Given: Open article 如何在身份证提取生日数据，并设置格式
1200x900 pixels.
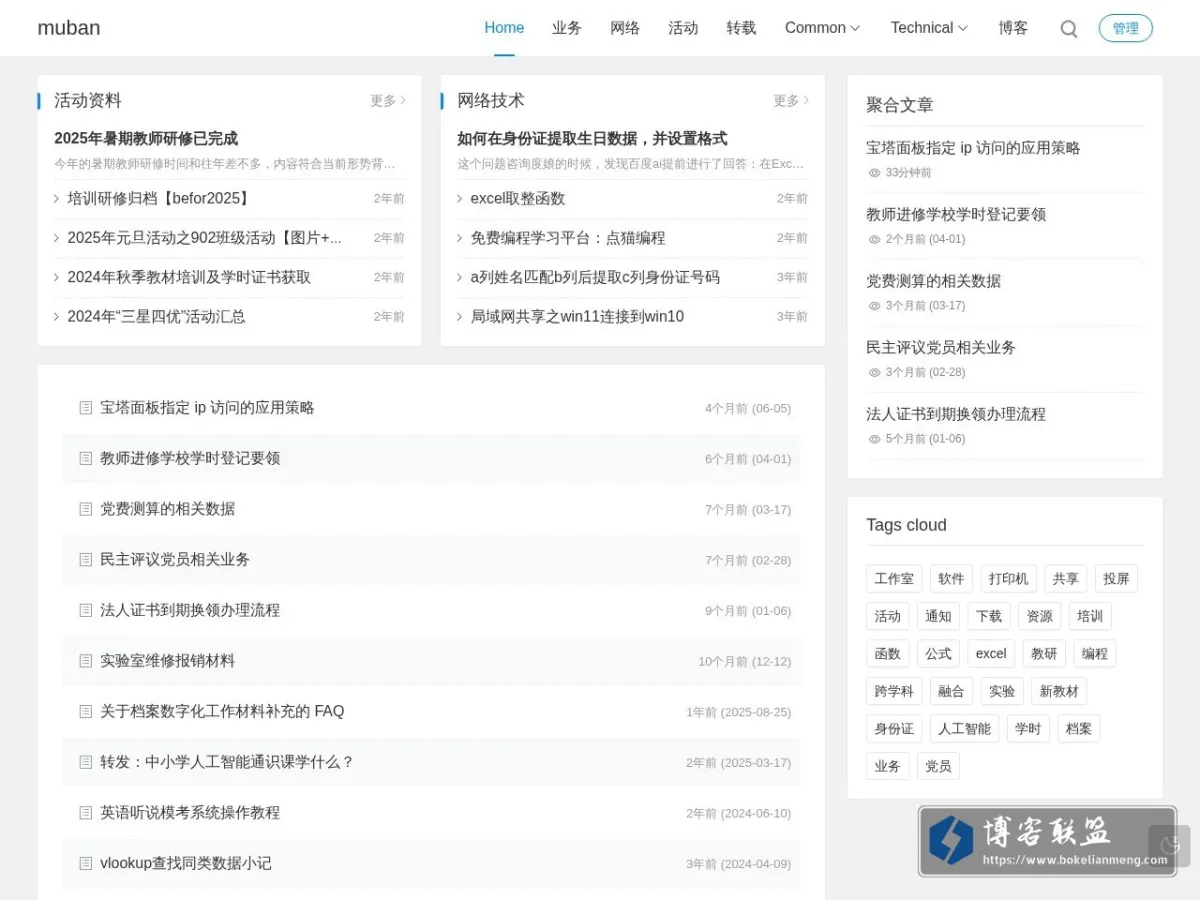Looking at the screenshot, I should coord(592,138).
